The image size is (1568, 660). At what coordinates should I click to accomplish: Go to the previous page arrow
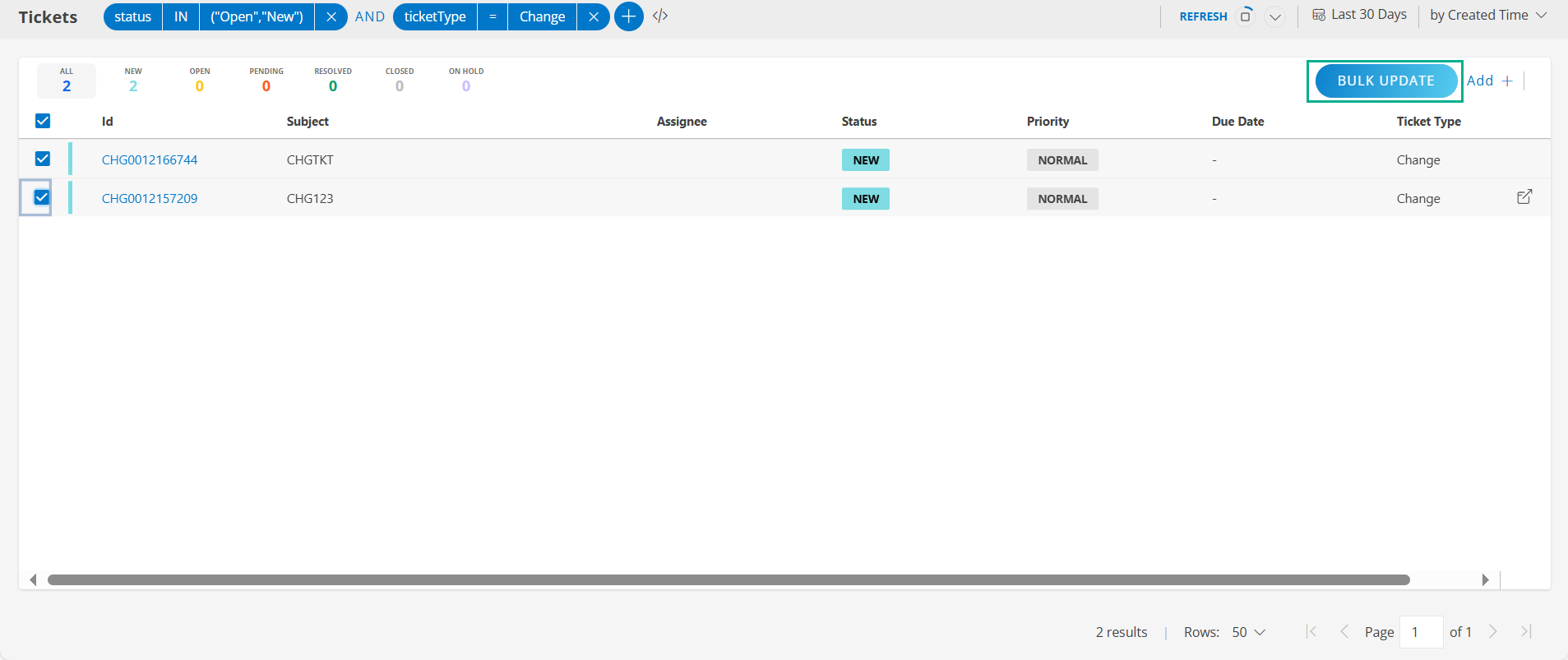click(1344, 631)
